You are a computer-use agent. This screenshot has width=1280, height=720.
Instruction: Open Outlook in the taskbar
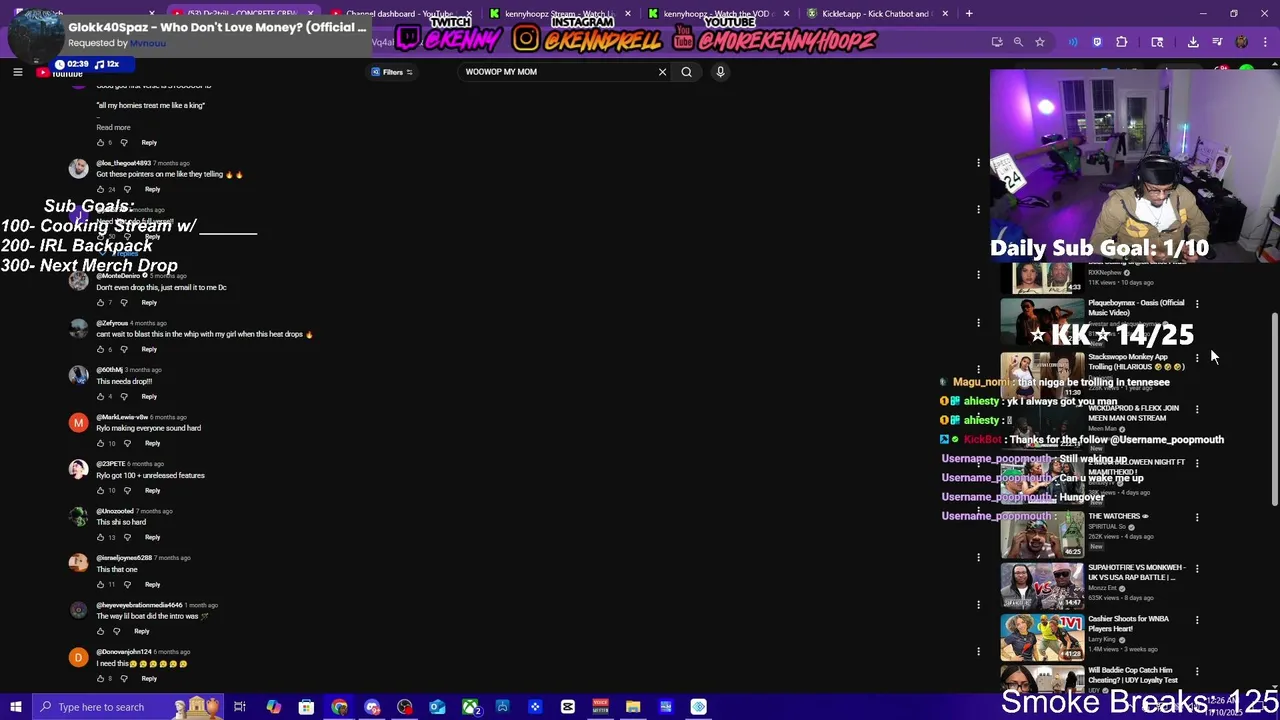[437, 707]
